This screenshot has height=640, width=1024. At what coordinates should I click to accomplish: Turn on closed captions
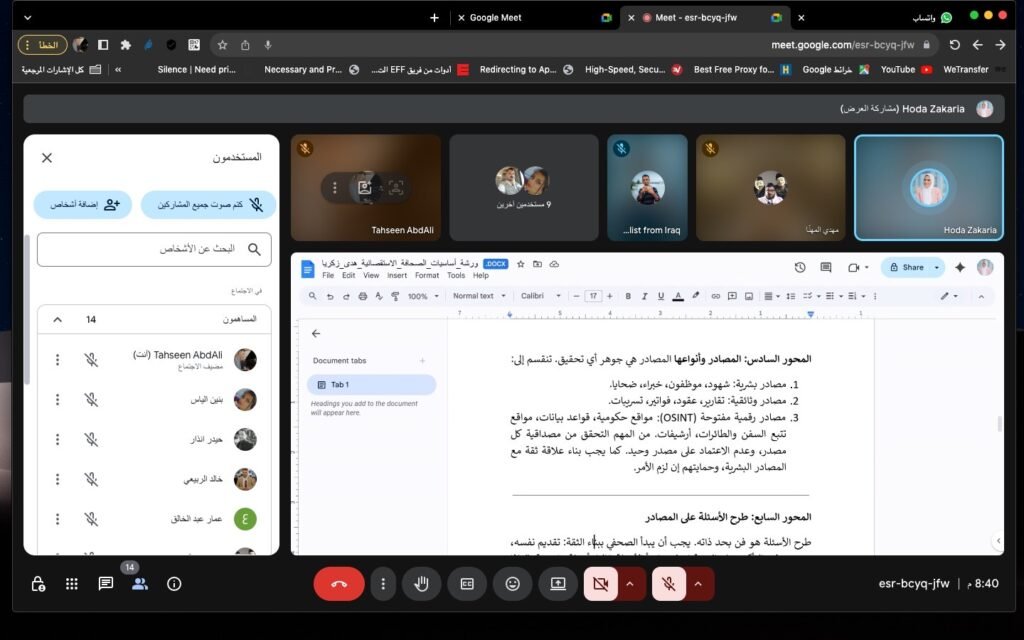tap(467, 584)
